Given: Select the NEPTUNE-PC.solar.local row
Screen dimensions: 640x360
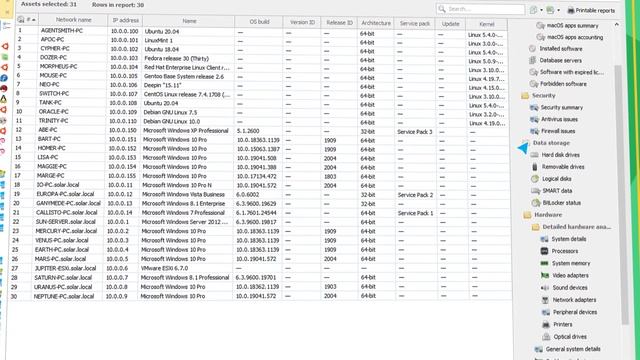Looking at the screenshot, I should pos(261,296).
